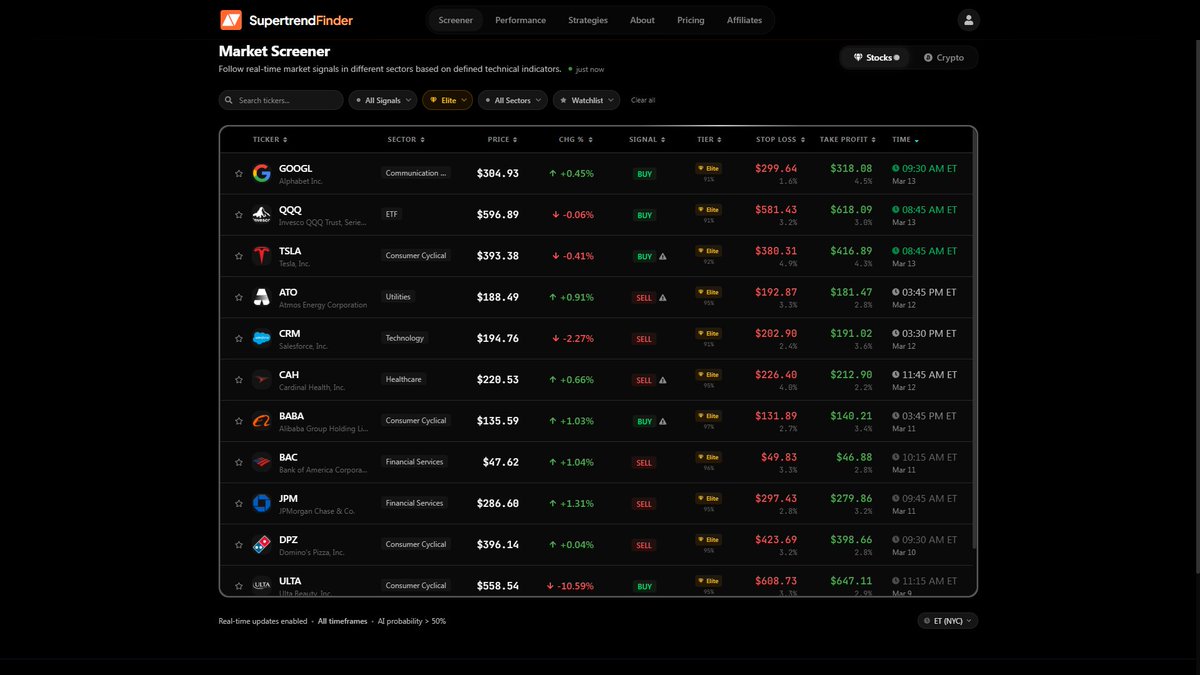Sort table by Time column
Image resolution: width=1200 pixels, height=675 pixels.
[x=905, y=140]
